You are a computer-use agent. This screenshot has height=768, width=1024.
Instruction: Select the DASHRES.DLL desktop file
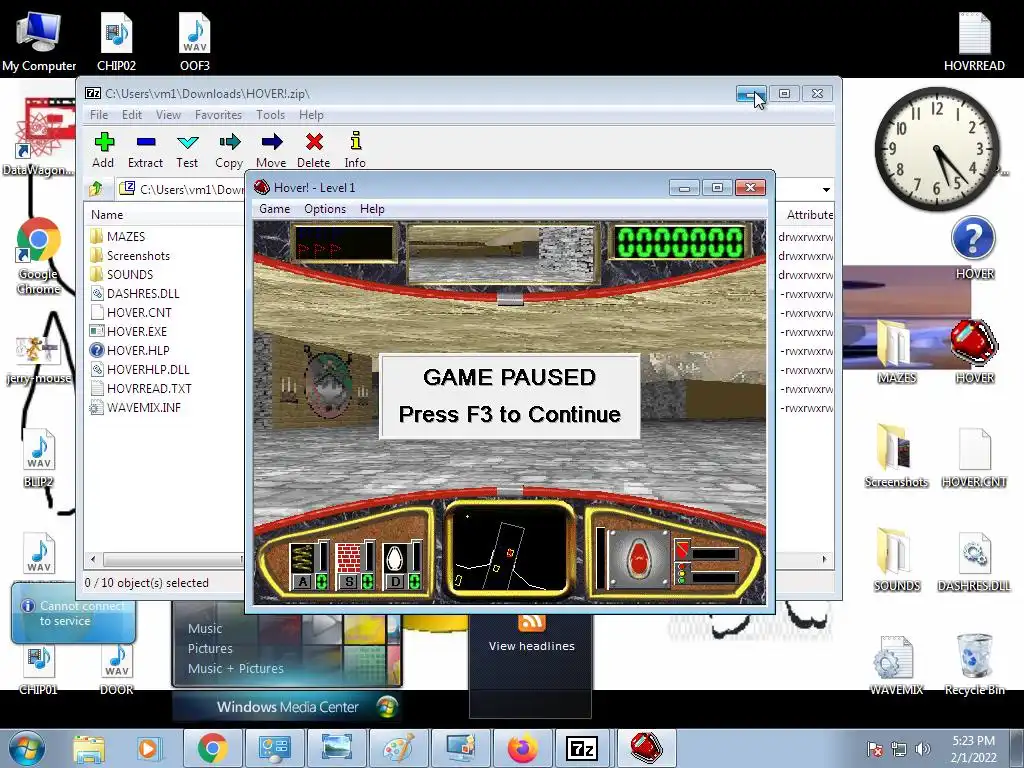point(974,560)
